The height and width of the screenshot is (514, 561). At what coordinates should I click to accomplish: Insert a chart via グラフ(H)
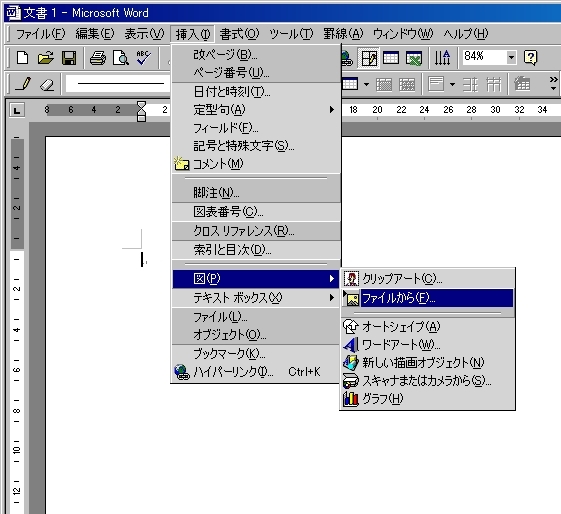point(428,398)
